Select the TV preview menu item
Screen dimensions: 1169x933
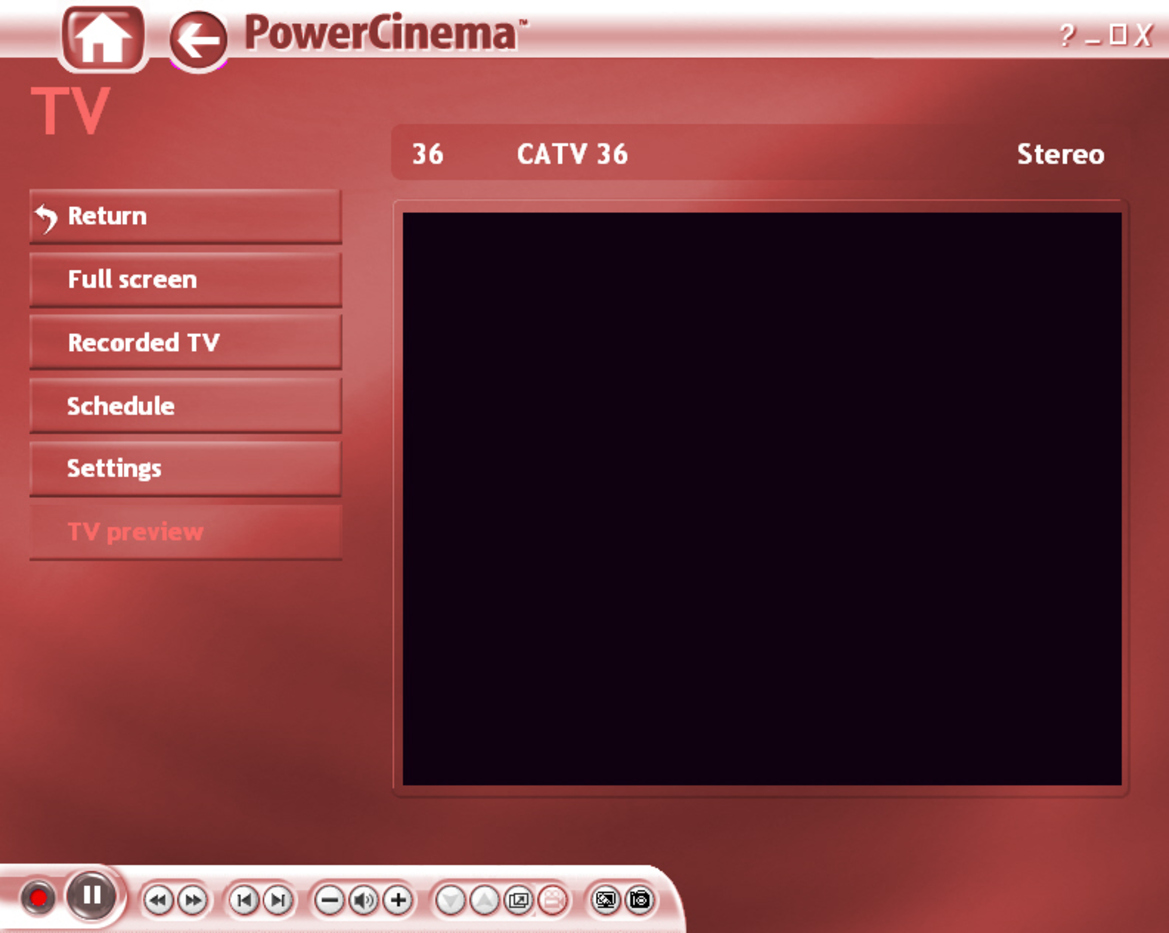(x=186, y=532)
